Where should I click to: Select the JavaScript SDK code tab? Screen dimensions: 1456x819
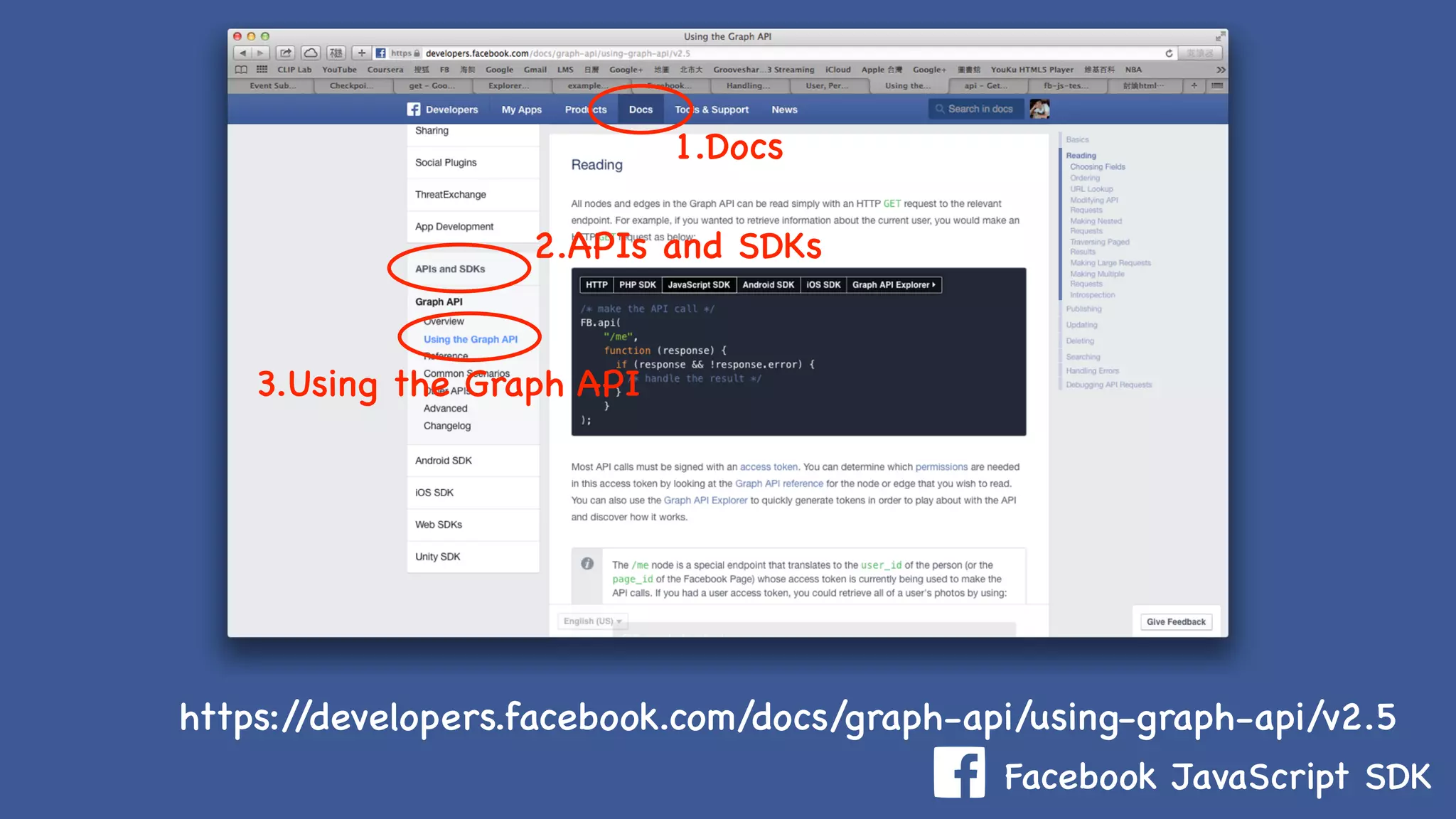[x=699, y=285]
